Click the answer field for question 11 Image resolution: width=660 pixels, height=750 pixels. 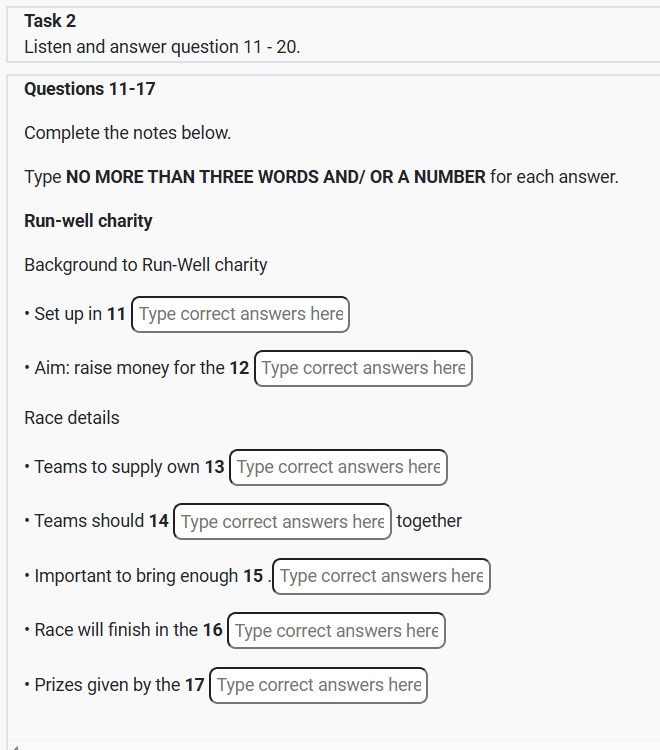240,314
